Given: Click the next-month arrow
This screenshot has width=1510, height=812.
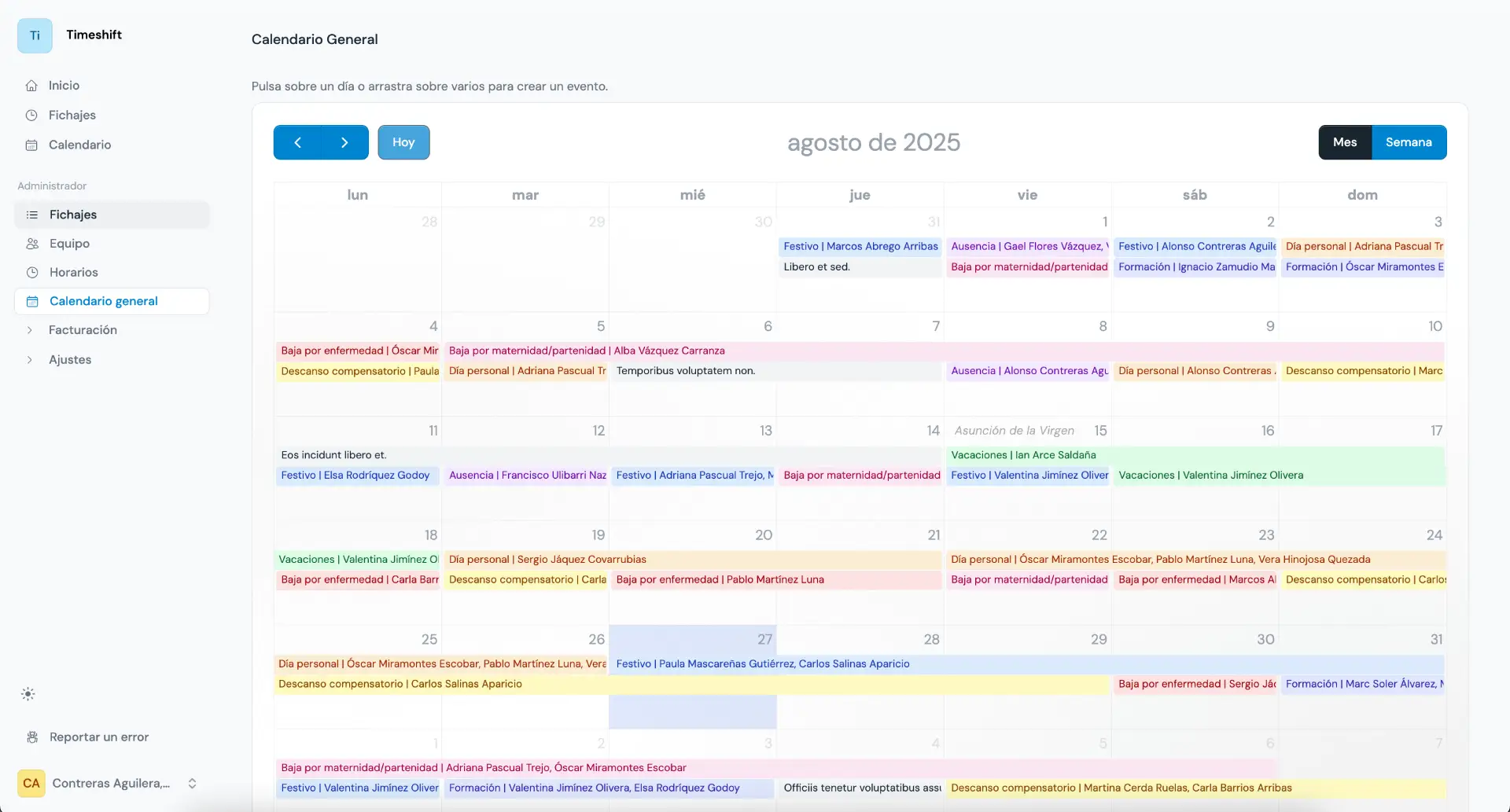Looking at the screenshot, I should (x=344, y=142).
